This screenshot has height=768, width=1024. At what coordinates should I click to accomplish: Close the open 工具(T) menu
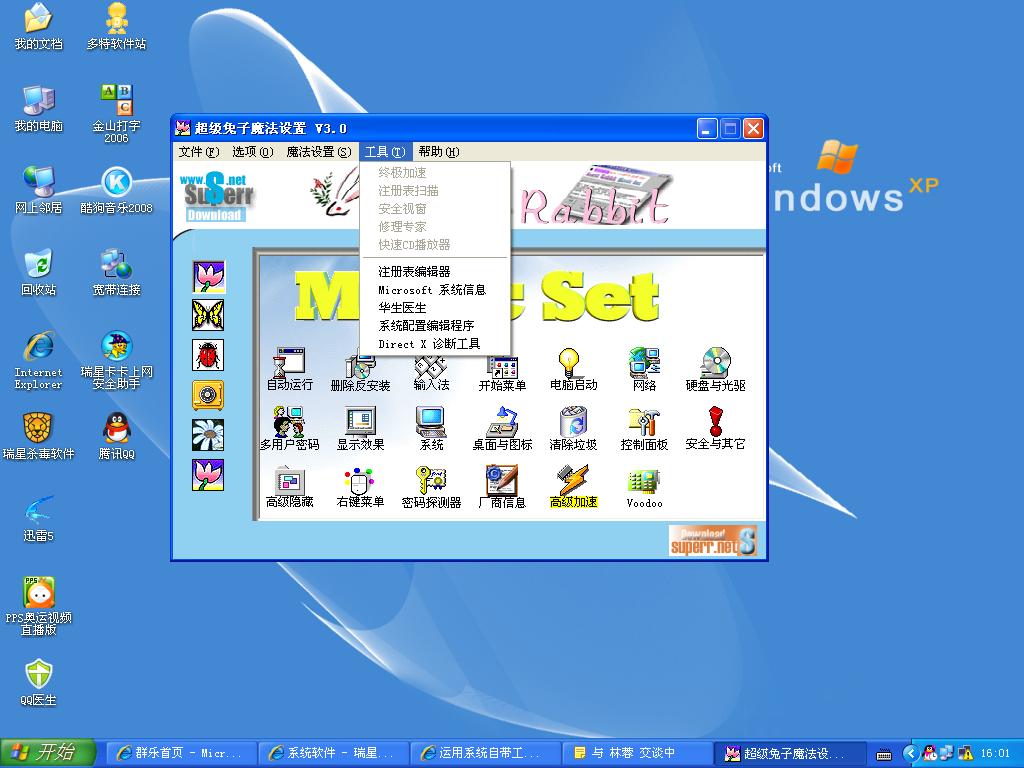pyautogui.click(x=385, y=152)
